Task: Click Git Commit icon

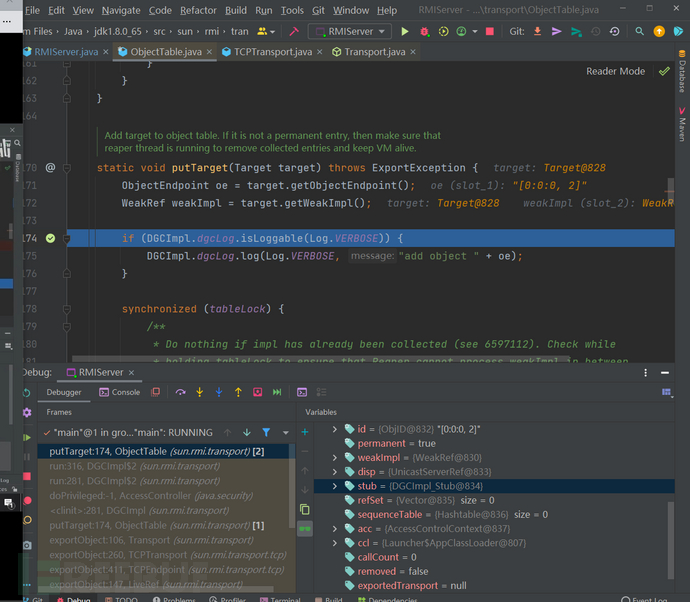Action: click(x=556, y=31)
